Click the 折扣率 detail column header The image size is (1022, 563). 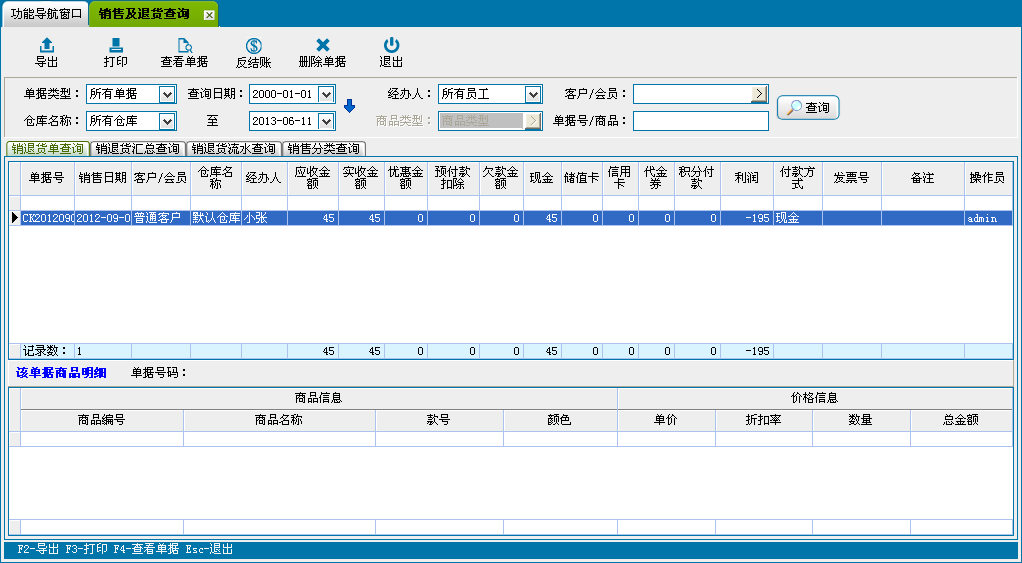click(x=764, y=420)
